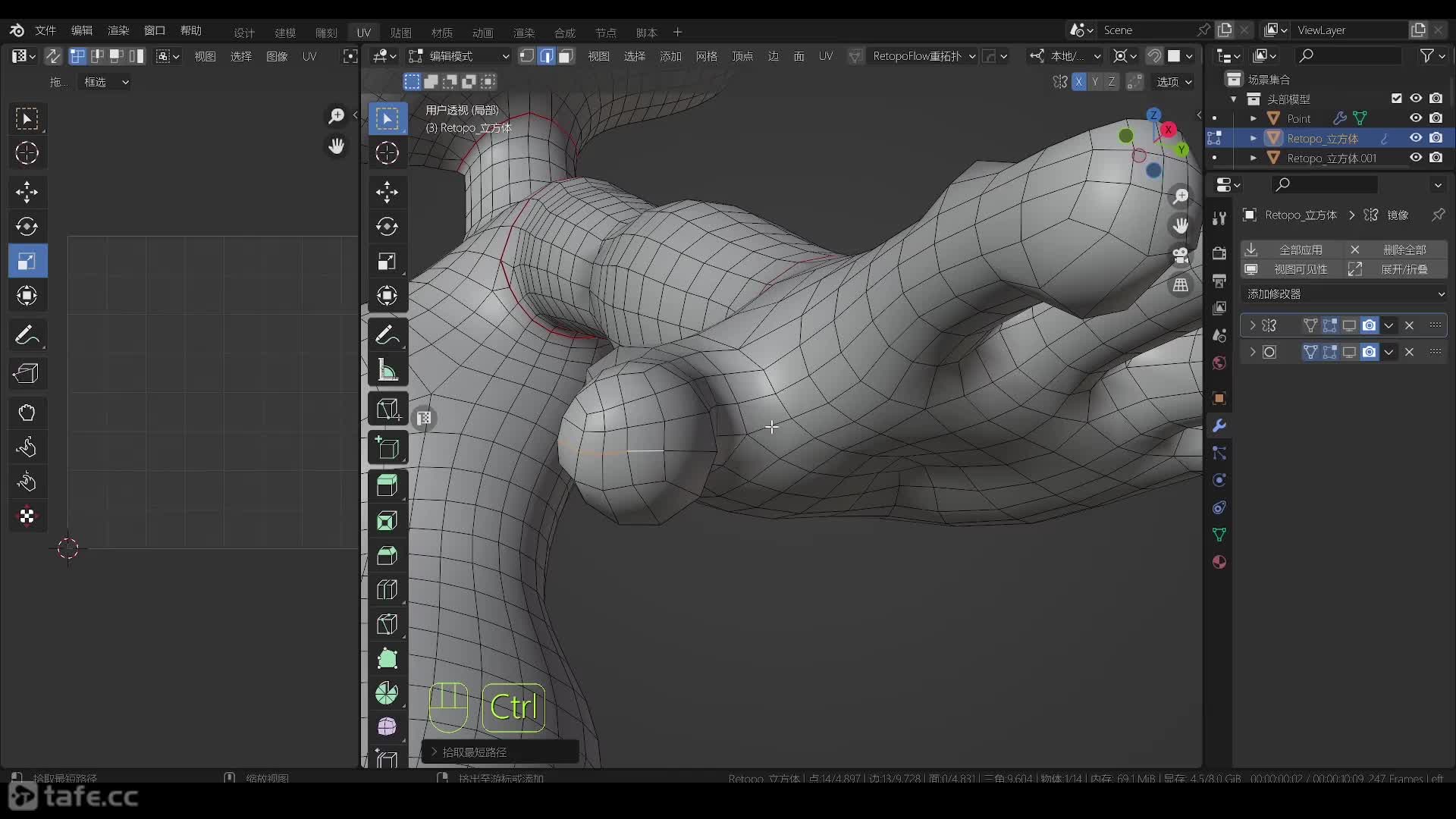The width and height of the screenshot is (1456, 819).
Task: Open 添加修改器 dropdown
Action: coord(1344,294)
